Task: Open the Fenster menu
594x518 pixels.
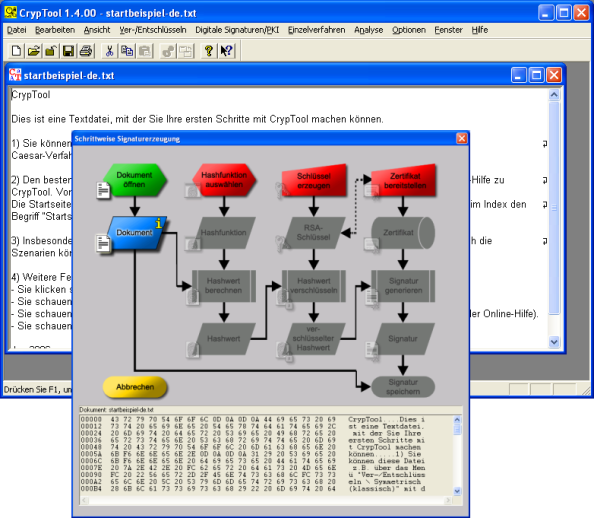Action: 449,30
